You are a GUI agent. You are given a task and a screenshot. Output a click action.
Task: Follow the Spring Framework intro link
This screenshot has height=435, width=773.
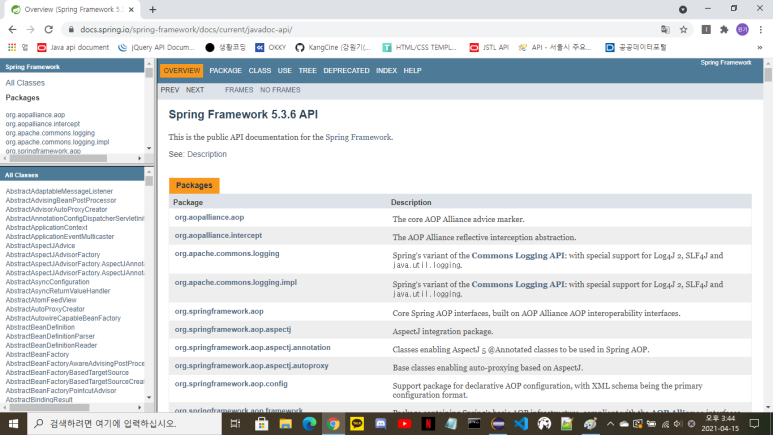(x=358, y=137)
